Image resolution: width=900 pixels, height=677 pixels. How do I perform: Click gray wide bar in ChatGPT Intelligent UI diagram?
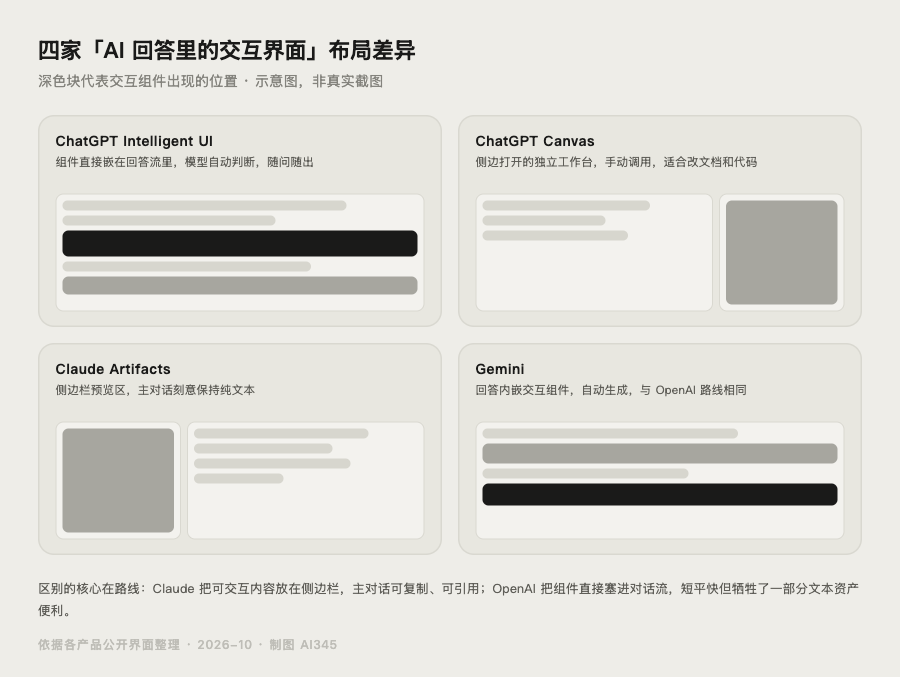(x=240, y=285)
